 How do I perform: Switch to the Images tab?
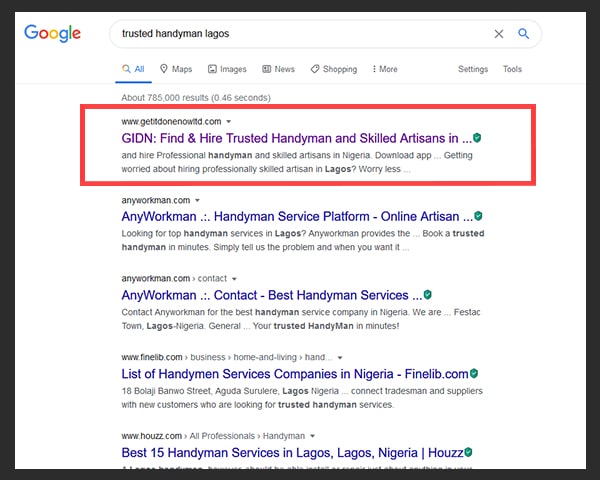[227, 69]
